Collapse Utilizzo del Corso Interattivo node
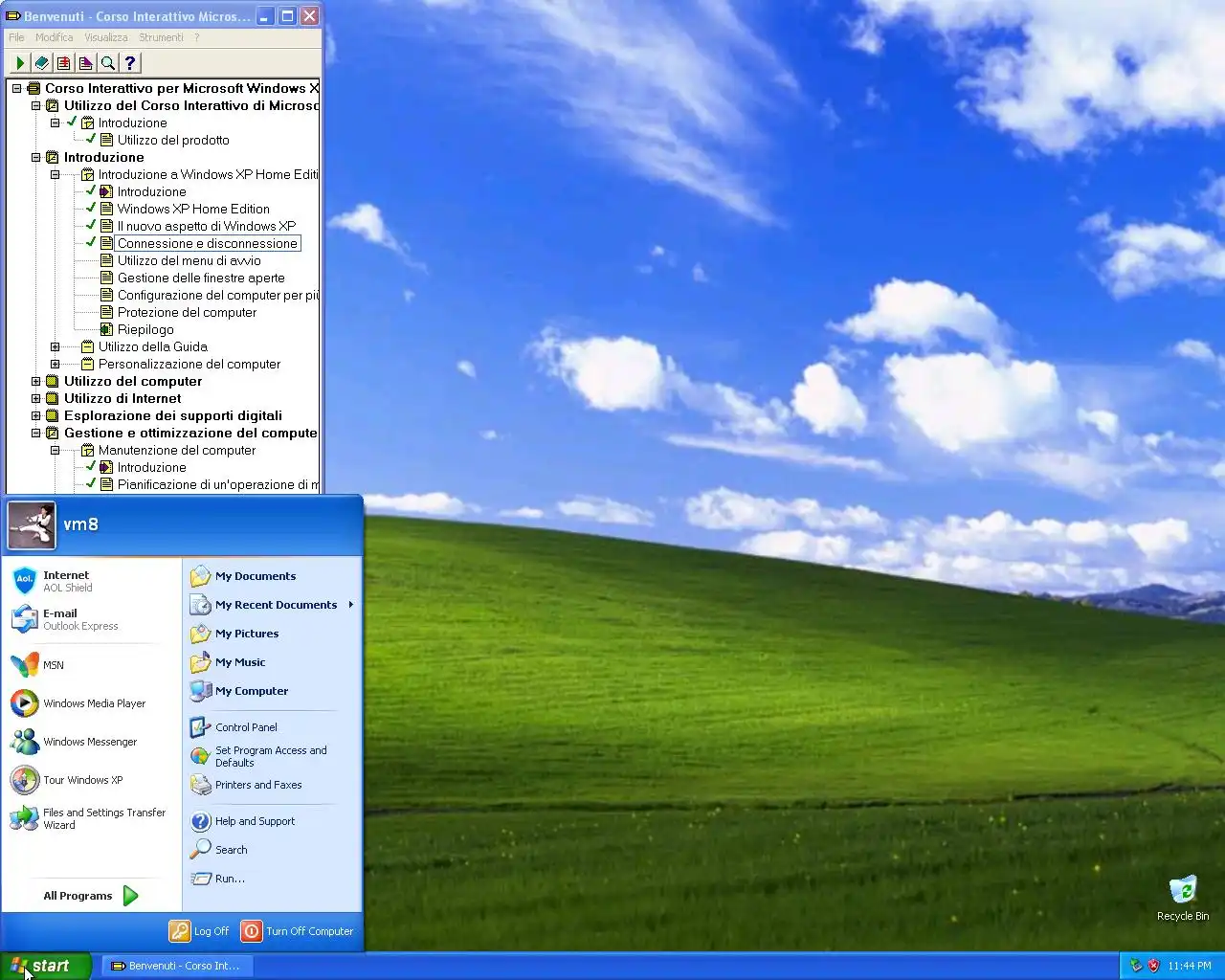Screen dimensions: 1225x980 tap(35, 105)
